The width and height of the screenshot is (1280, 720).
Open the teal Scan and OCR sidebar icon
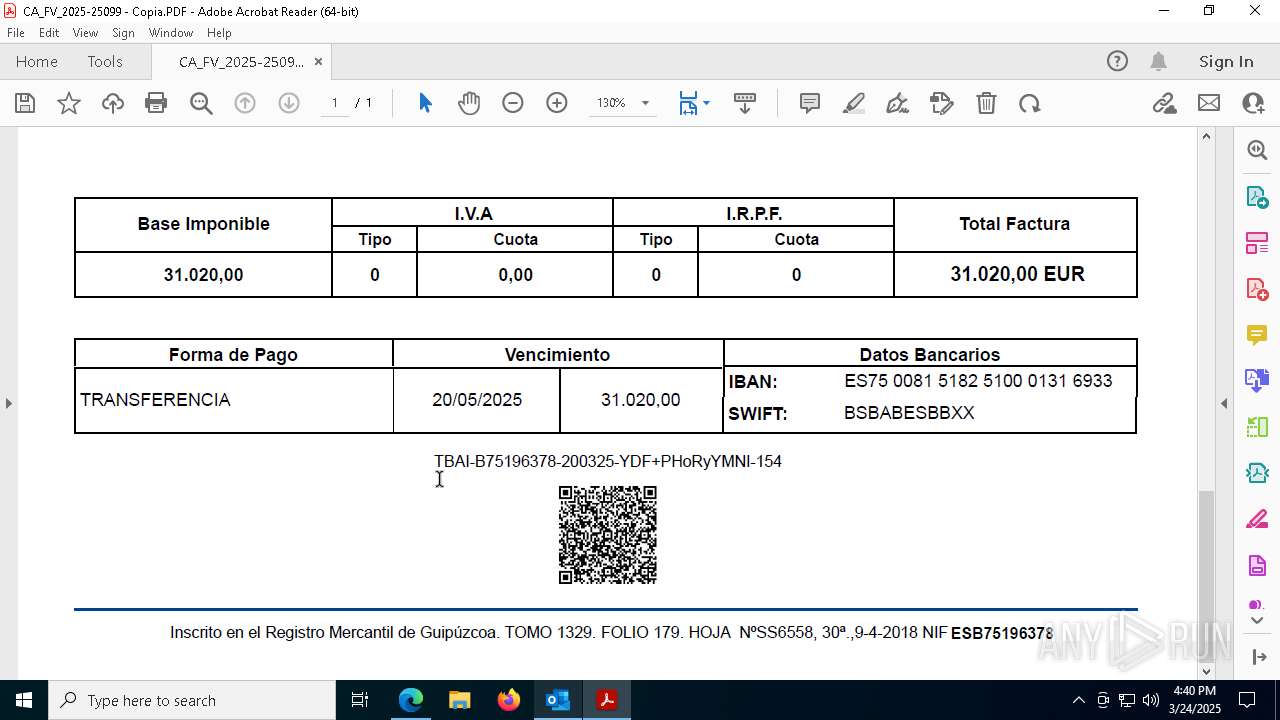[1257, 473]
